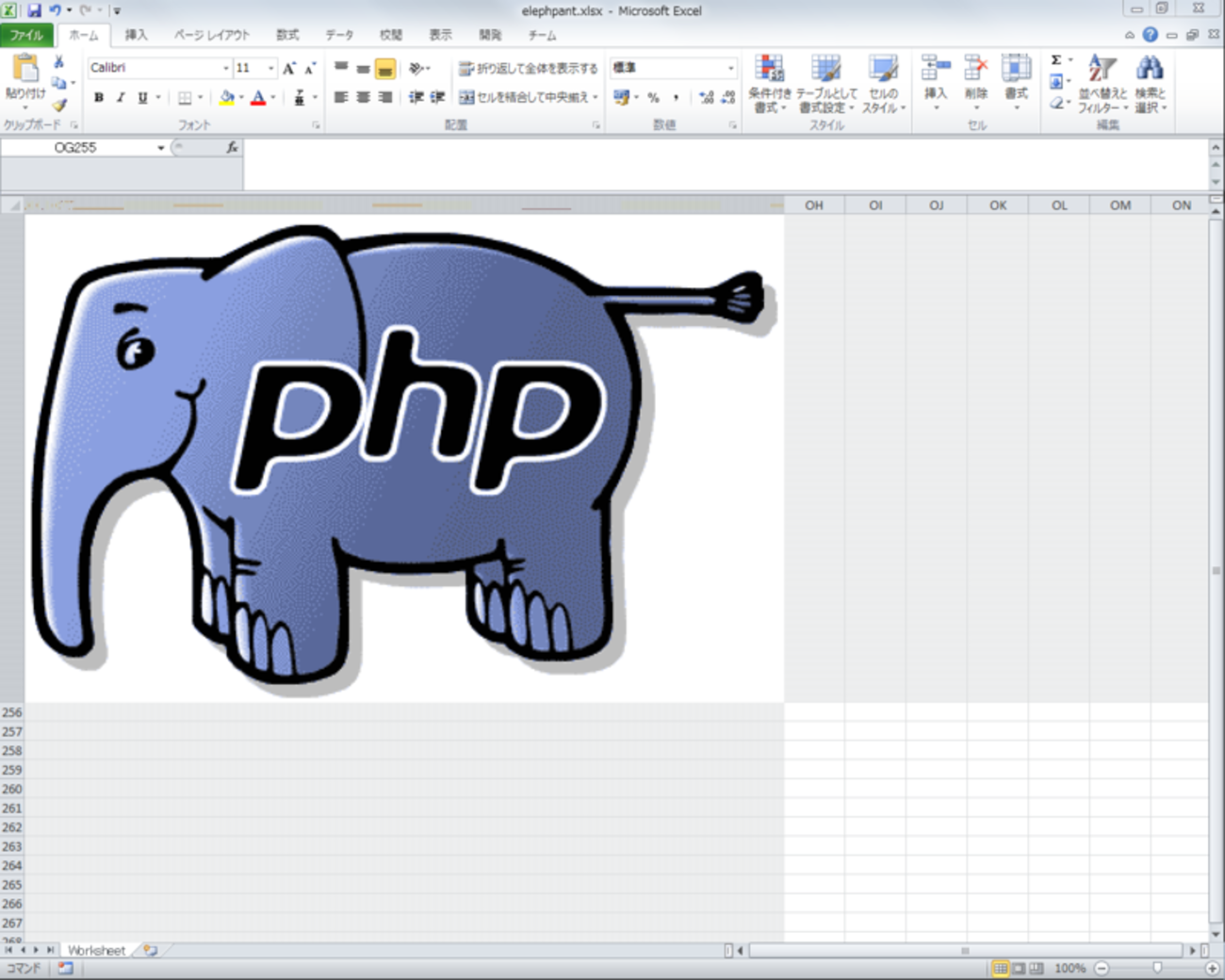The height and width of the screenshot is (980, 1225).
Task: Select the Worksheet sheet tab
Action: pos(96,950)
